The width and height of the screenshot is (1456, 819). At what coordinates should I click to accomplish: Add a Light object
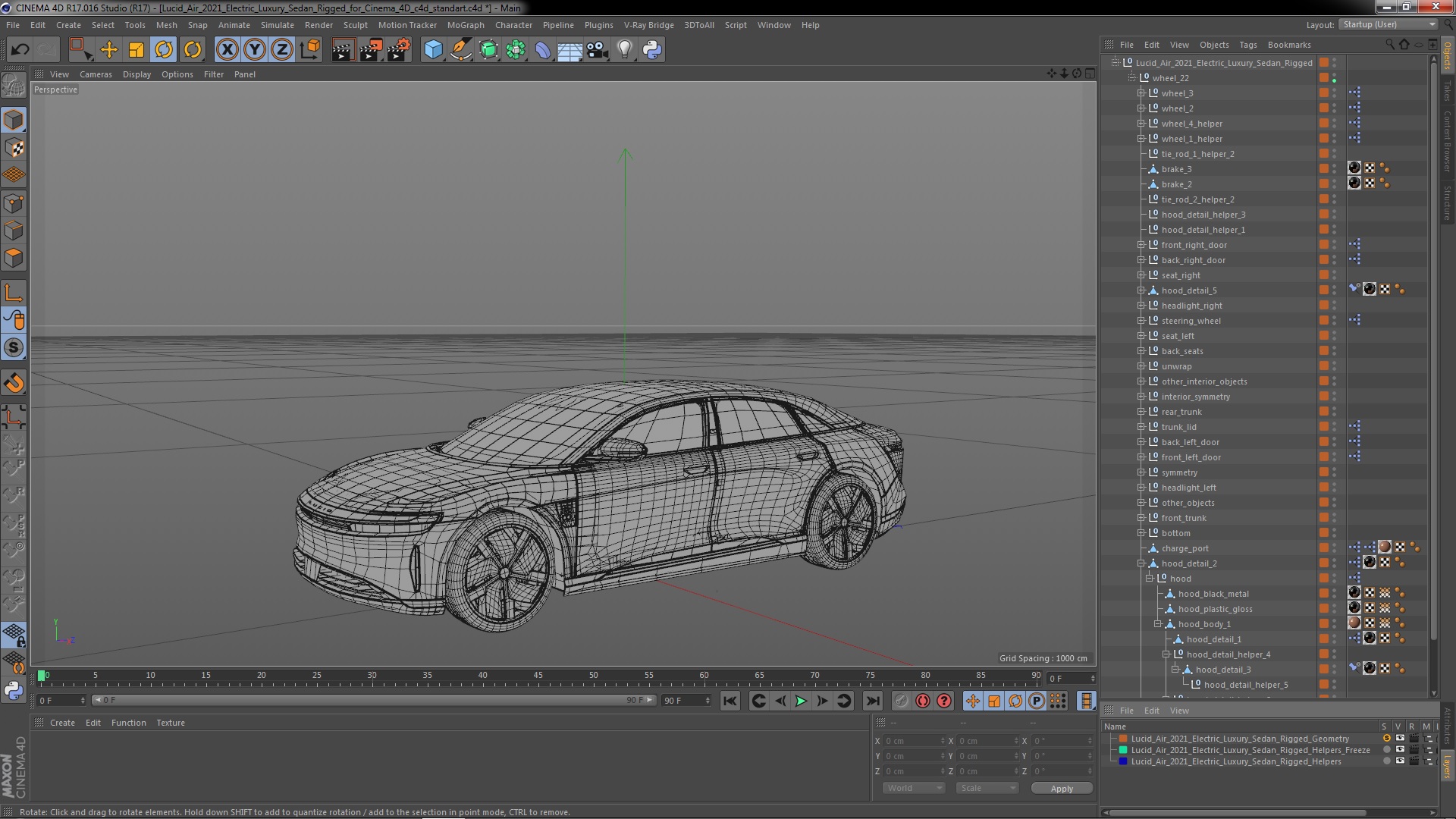point(624,50)
